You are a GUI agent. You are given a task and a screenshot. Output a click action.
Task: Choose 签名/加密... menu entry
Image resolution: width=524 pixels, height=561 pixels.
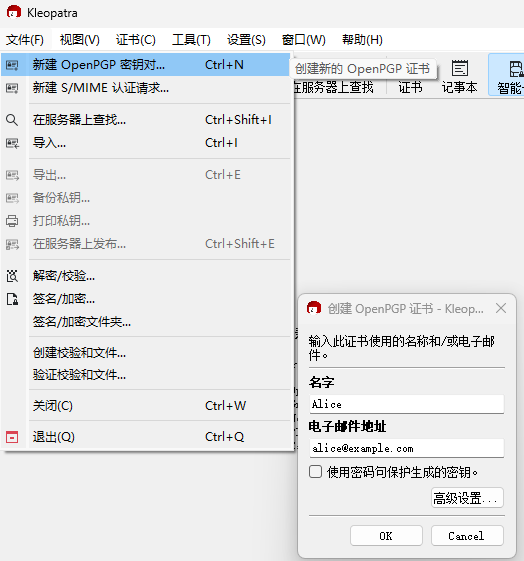[145, 299]
